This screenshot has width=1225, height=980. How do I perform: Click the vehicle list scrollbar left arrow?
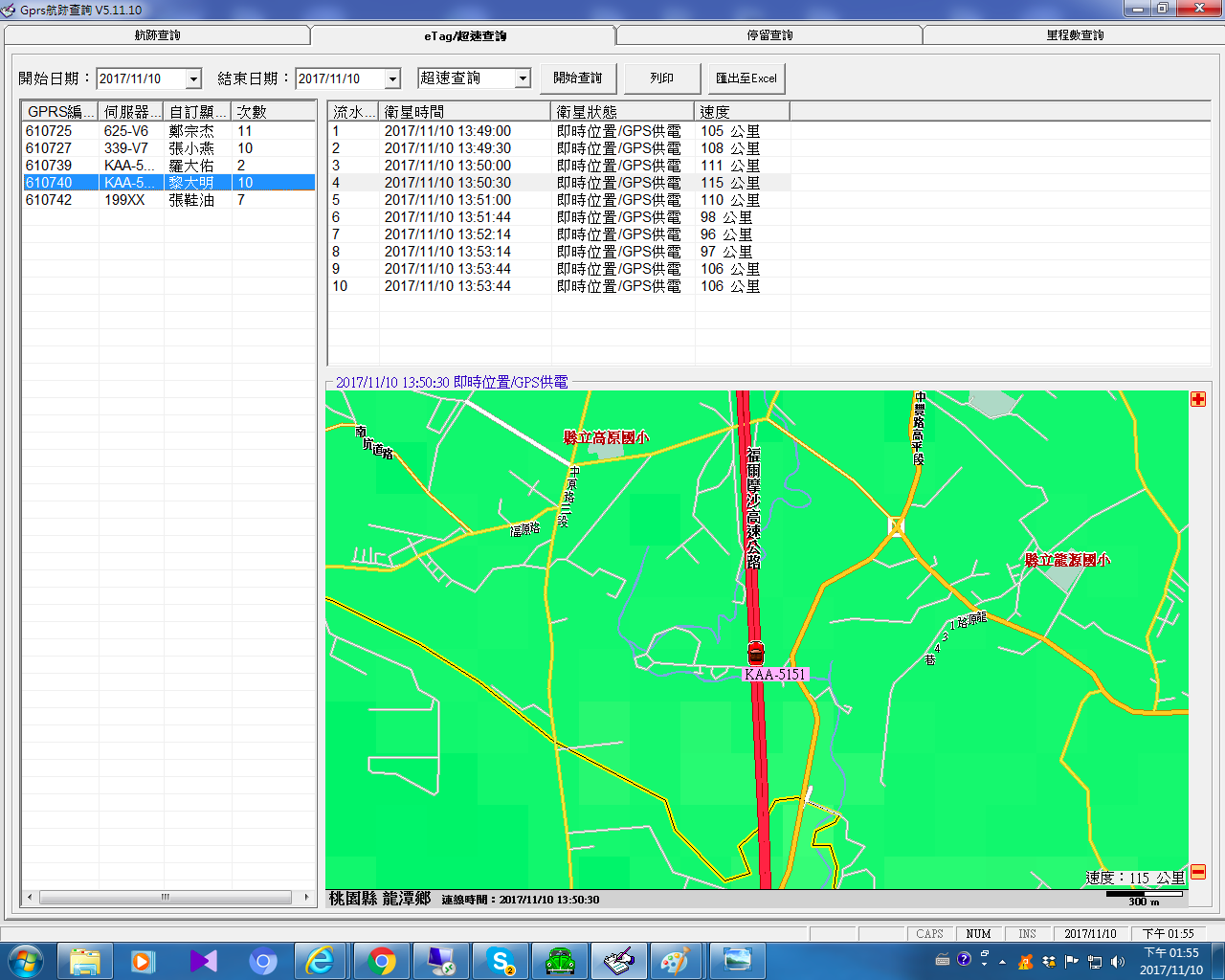31,897
